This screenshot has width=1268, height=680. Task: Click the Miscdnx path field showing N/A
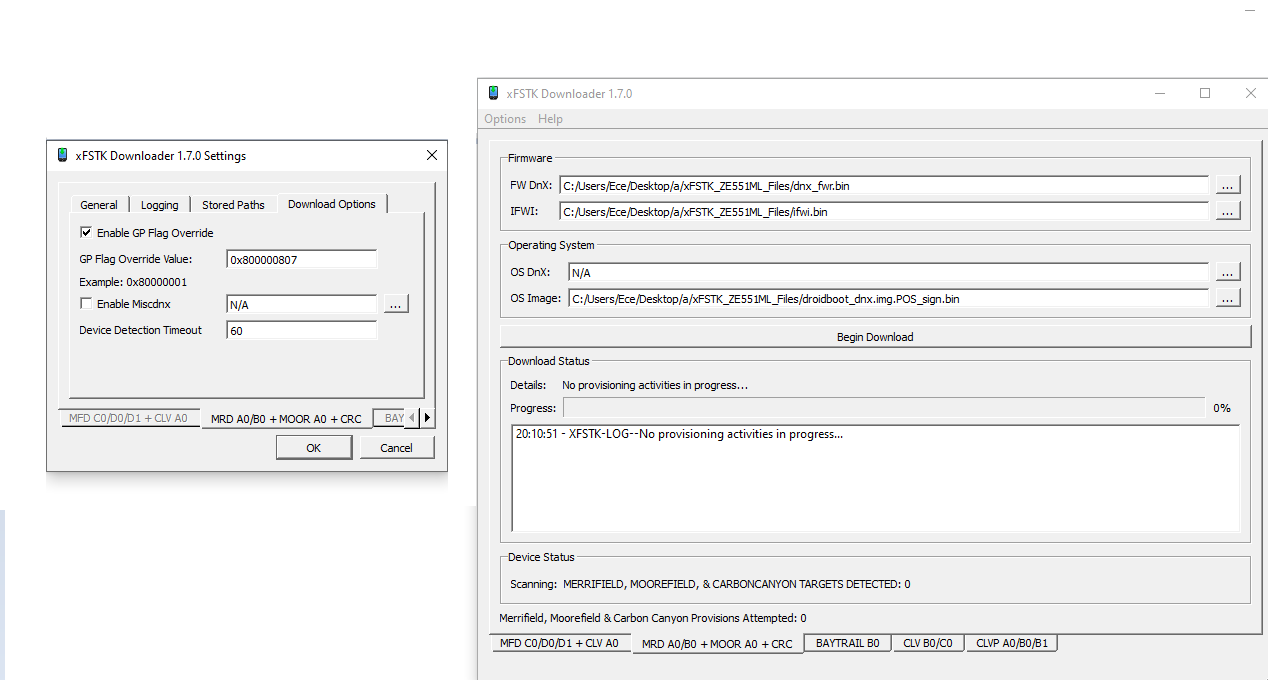tap(302, 305)
